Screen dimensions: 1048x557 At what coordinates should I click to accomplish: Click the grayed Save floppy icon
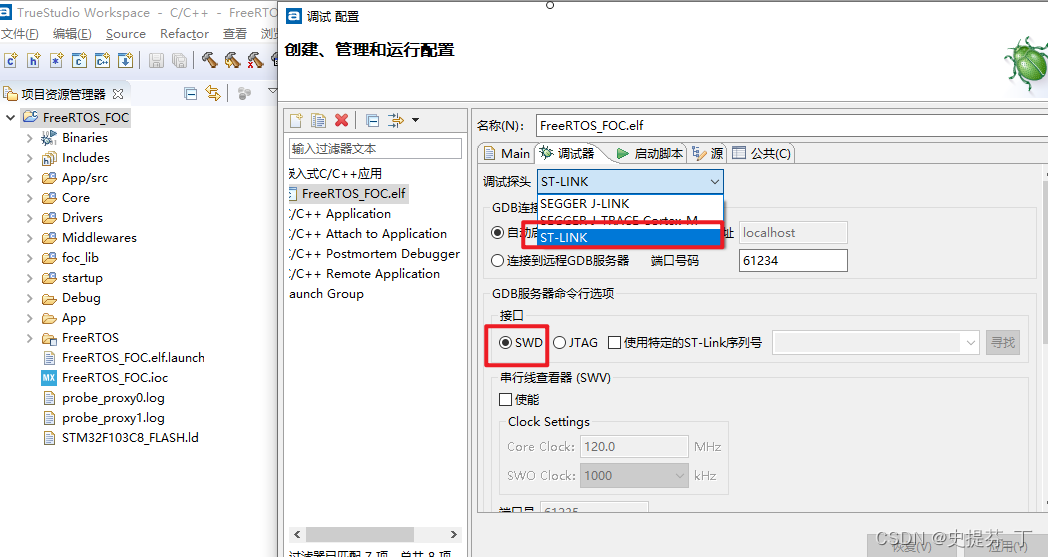click(x=156, y=60)
